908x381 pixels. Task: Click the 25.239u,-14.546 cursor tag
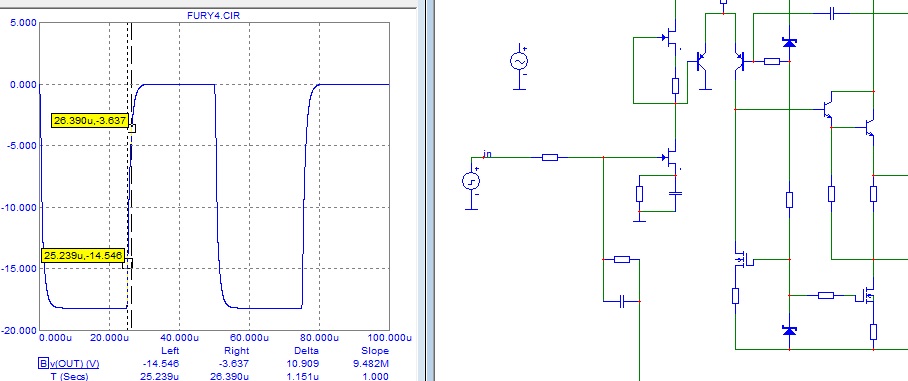pyautogui.click(x=83, y=255)
